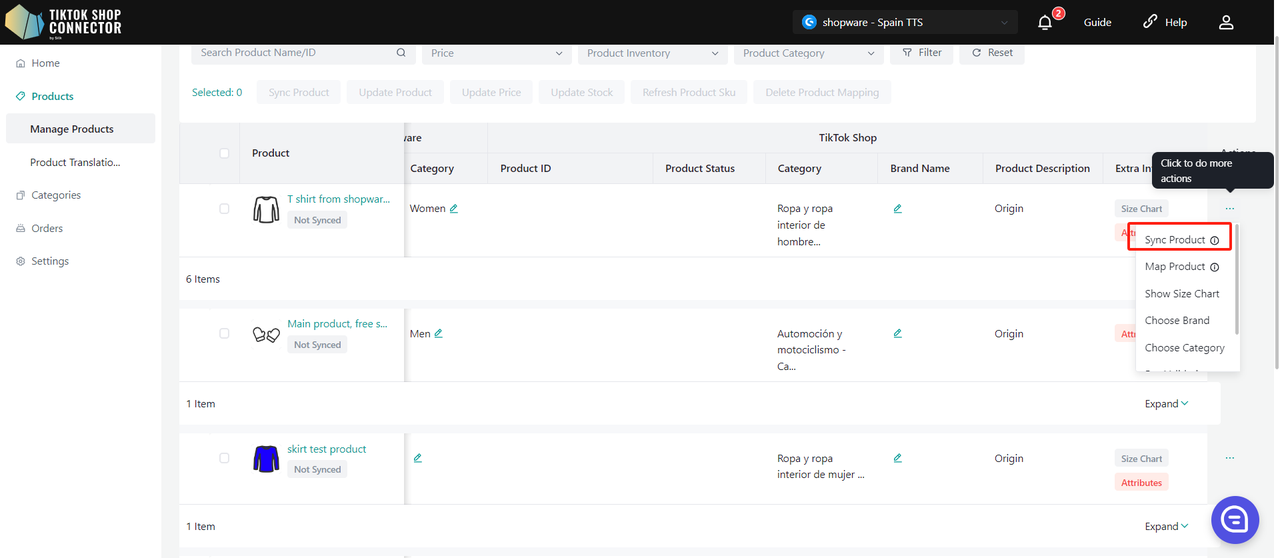
Task: Open the Price filter dropdown
Action: point(497,53)
